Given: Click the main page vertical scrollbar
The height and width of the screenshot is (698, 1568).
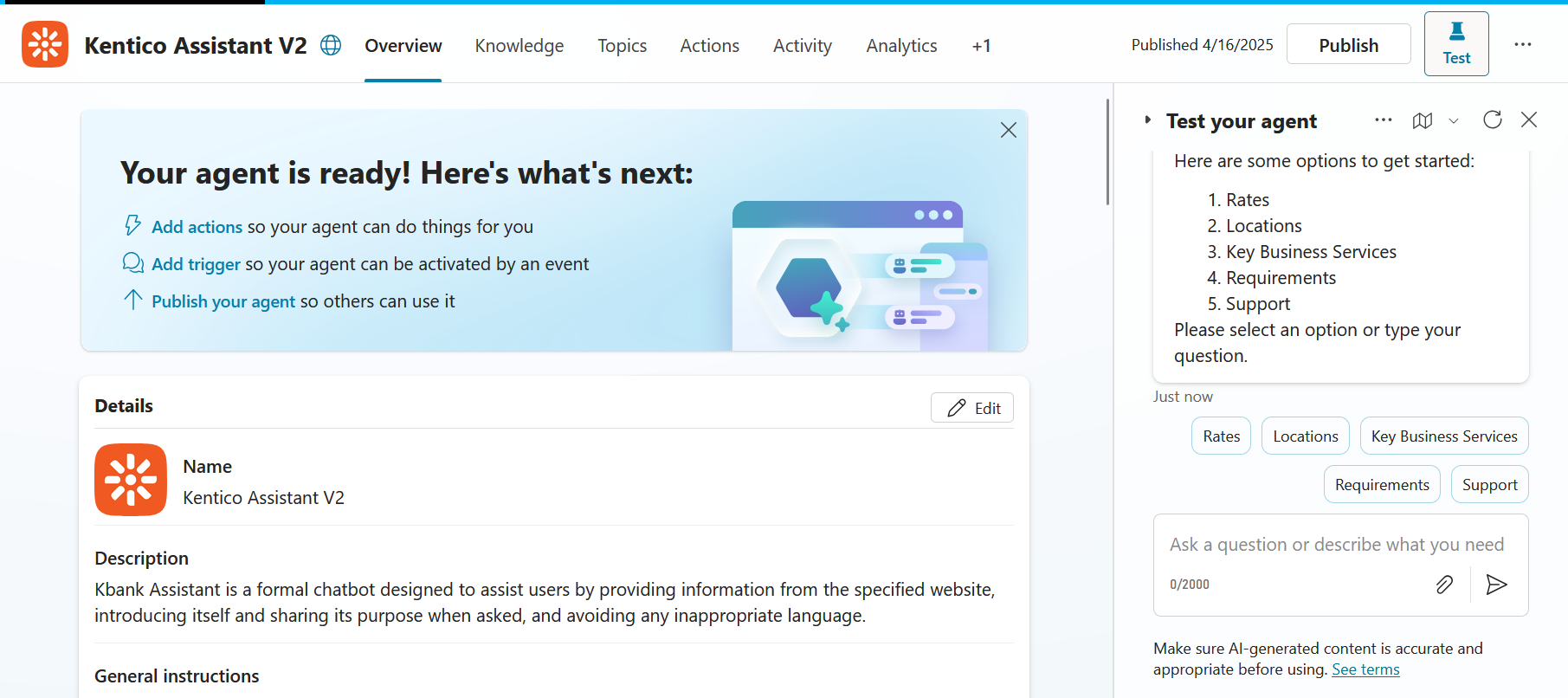Looking at the screenshot, I should click(x=1107, y=152).
